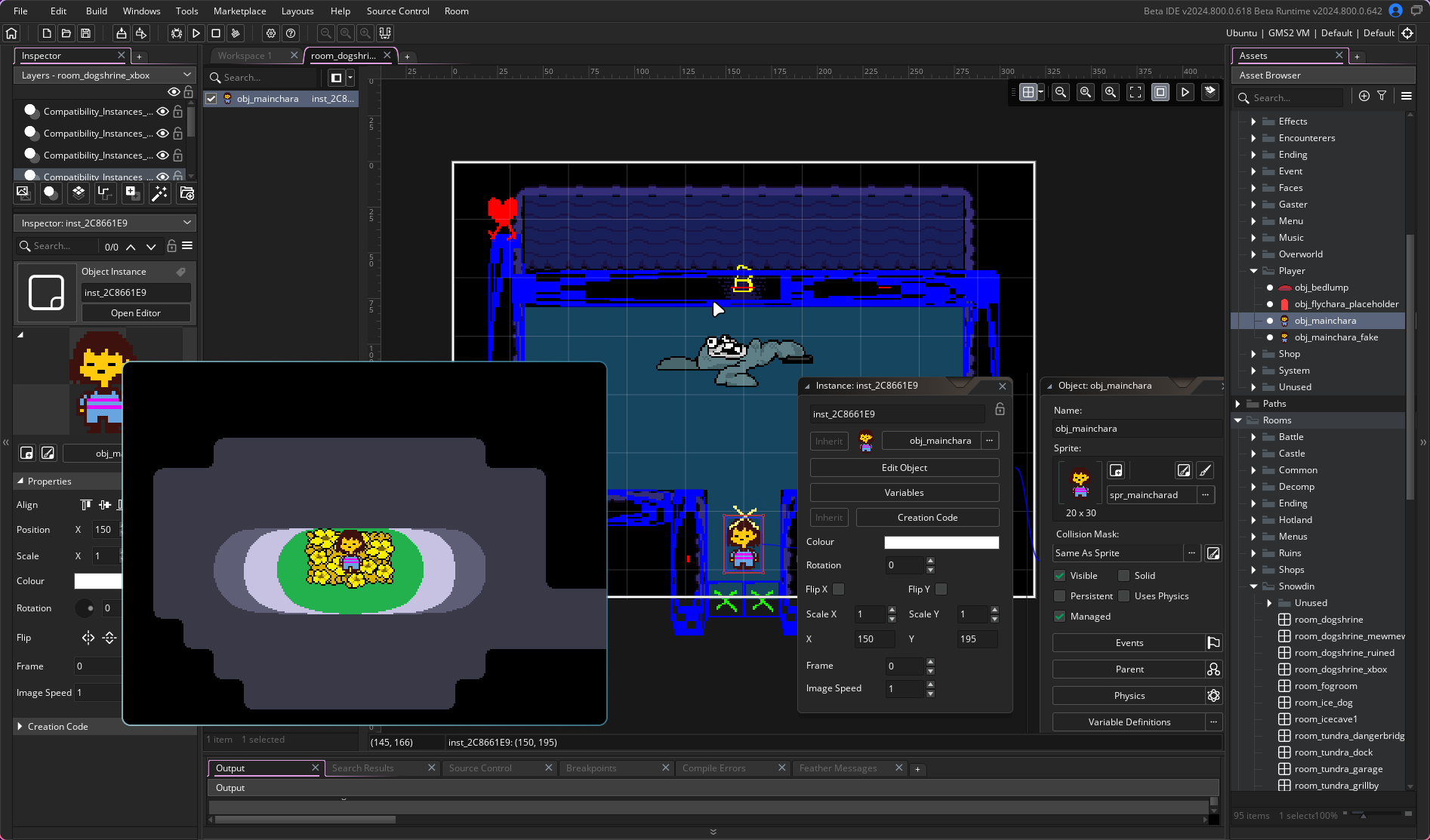Reset zoom in room editor canvas toolbar
This screenshot has height=840, width=1430.
(x=1086, y=92)
